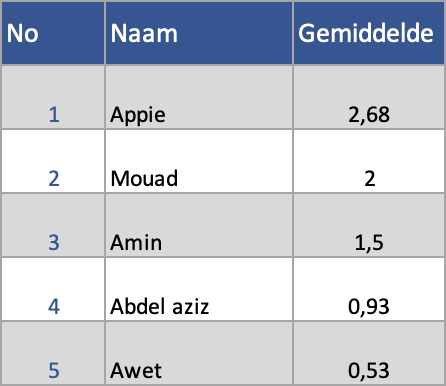Image resolution: width=446 pixels, height=386 pixels.
Task: Click the Abdel aziz name cell
Action: click(199, 289)
